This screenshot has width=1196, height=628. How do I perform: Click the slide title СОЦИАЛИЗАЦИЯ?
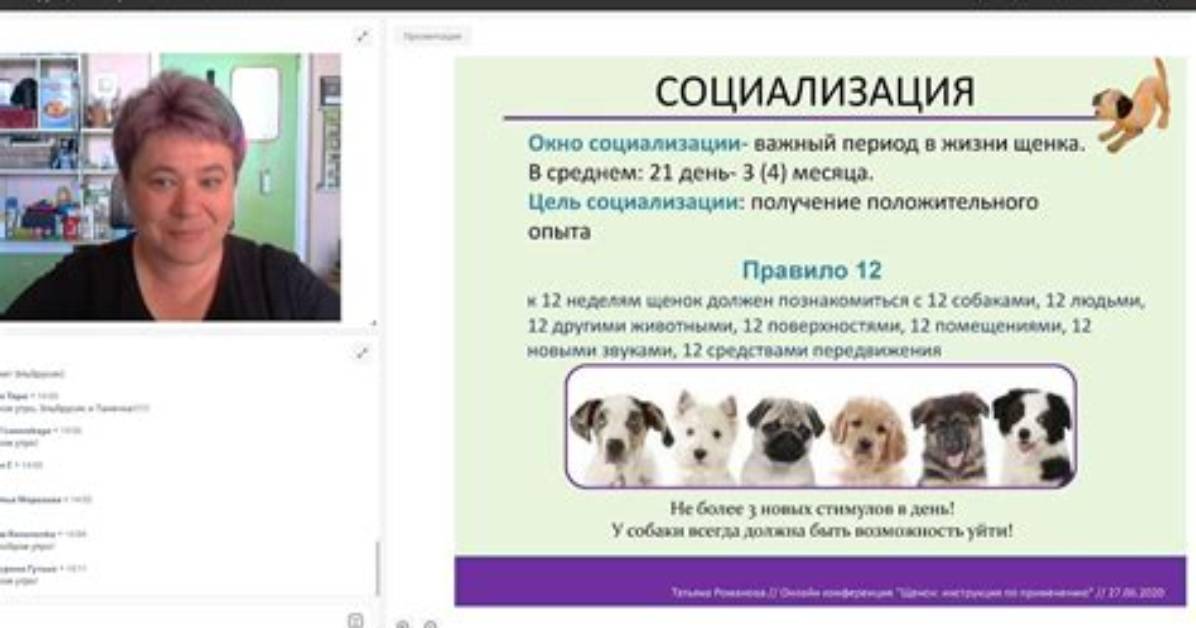point(815,92)
